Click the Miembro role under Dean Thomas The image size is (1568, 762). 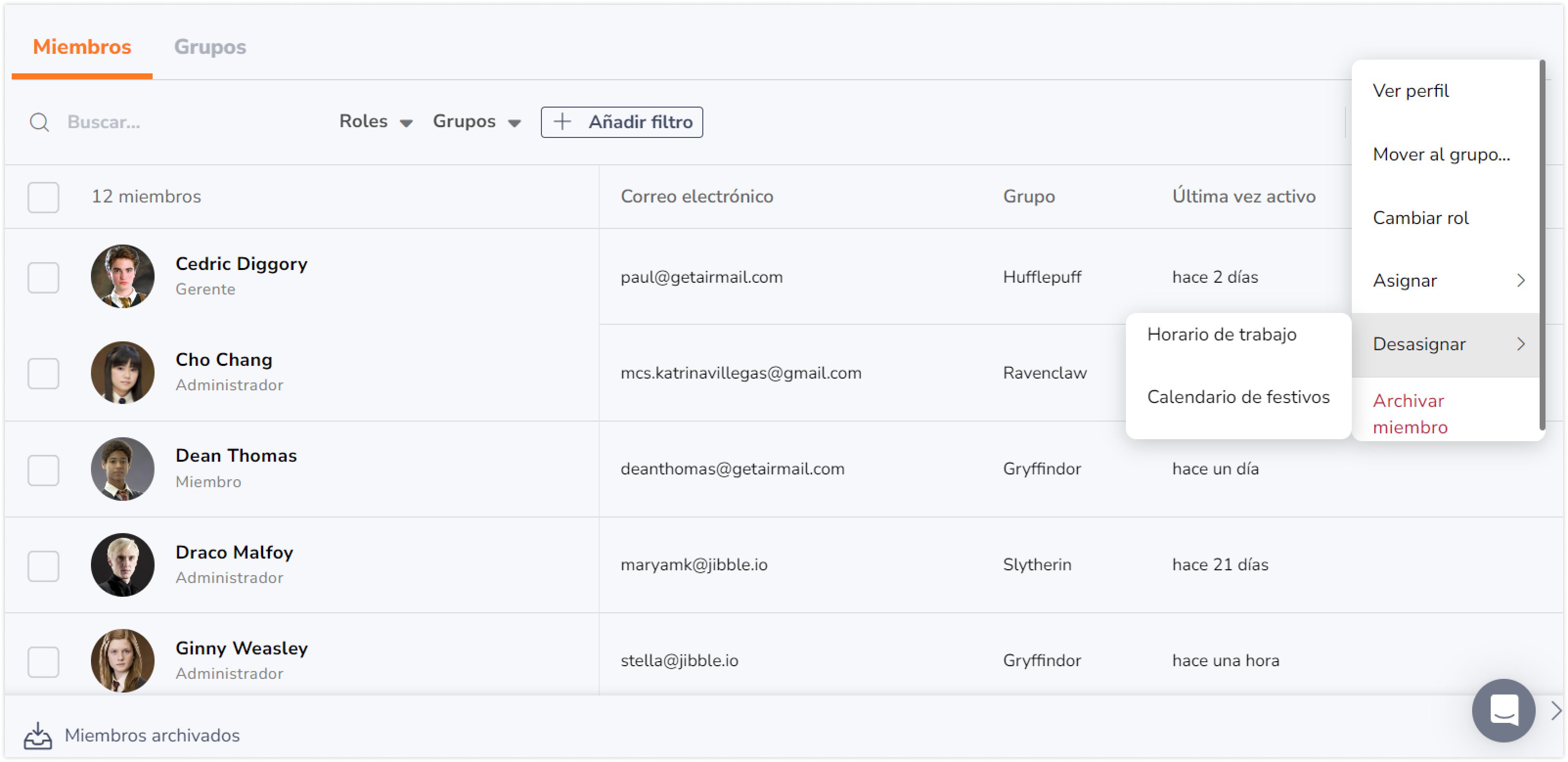(x=208, y=482)
